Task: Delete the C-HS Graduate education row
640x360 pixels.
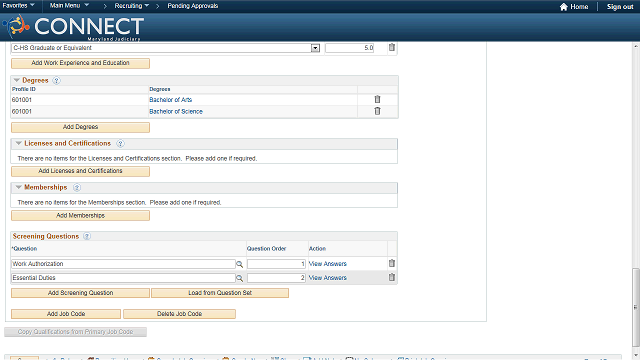Action: pos(391,47)
